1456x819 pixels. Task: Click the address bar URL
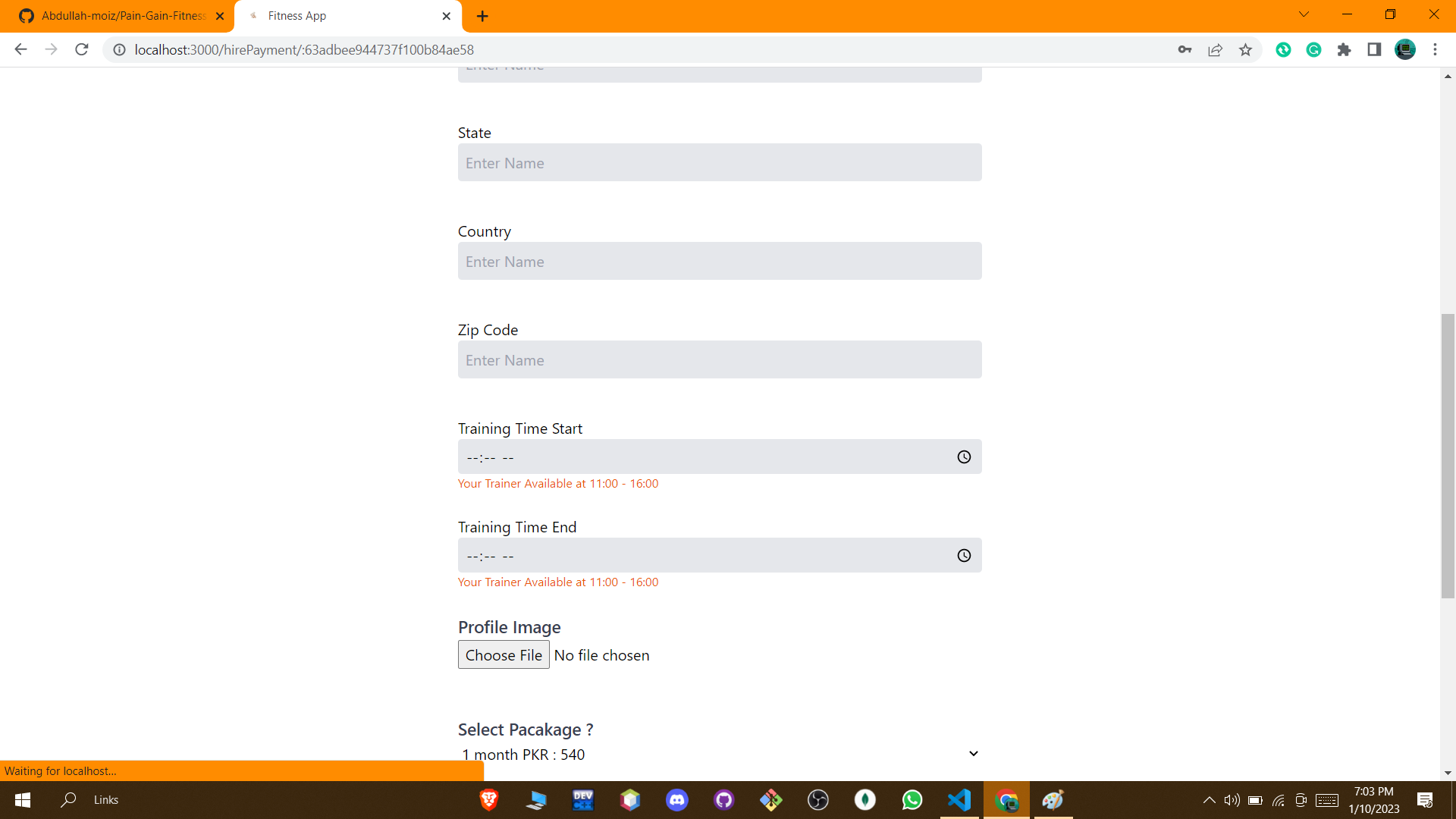tap(304, 50)
